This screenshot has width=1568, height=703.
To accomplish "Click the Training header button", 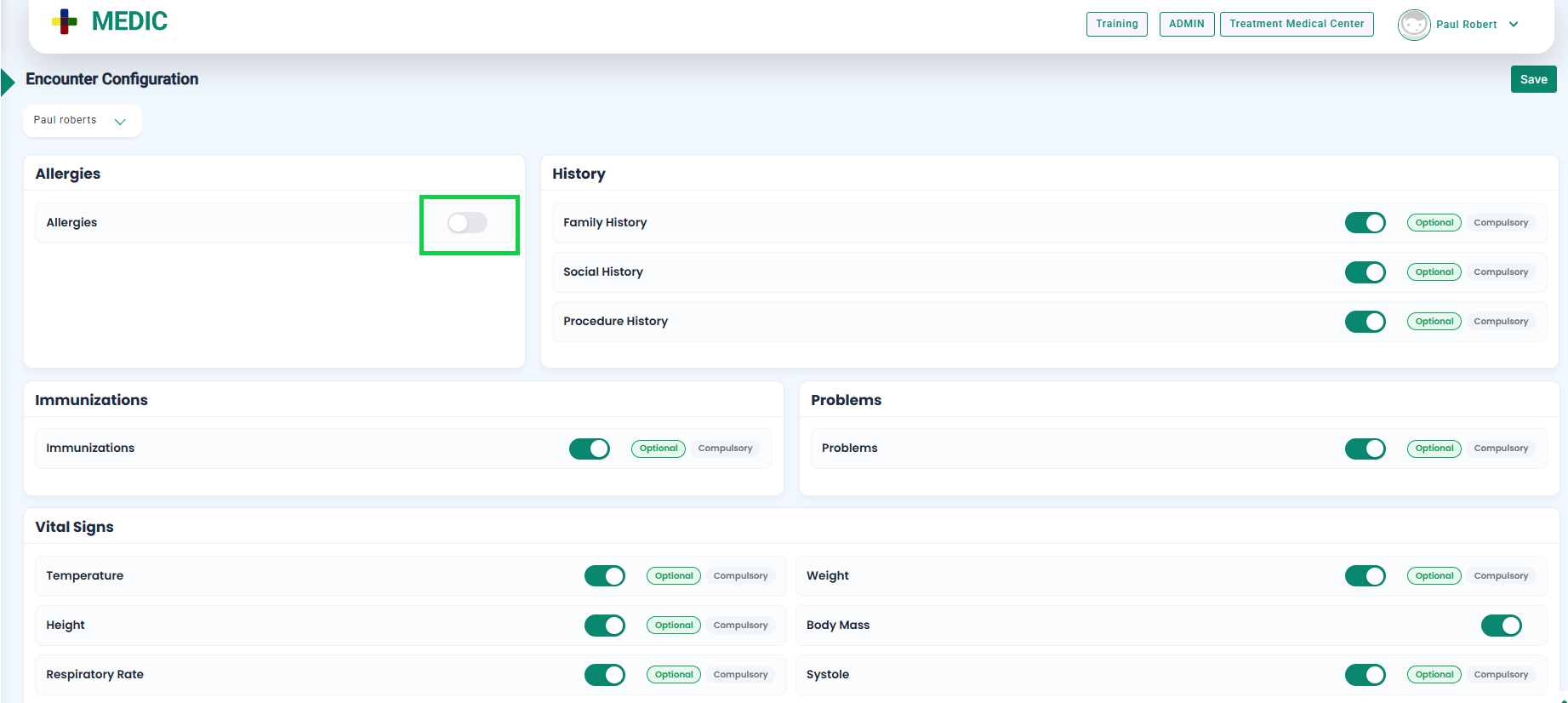I will 1116,24.
